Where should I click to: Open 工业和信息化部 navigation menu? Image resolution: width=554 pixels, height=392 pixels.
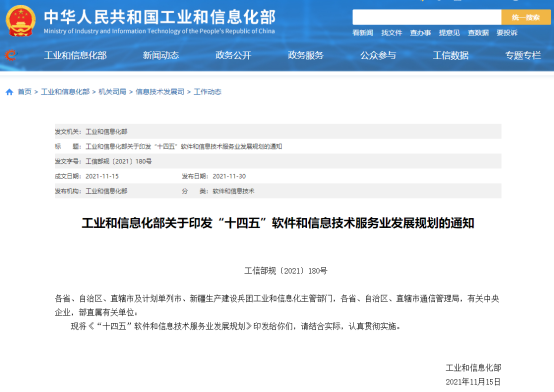click(75, 55)
